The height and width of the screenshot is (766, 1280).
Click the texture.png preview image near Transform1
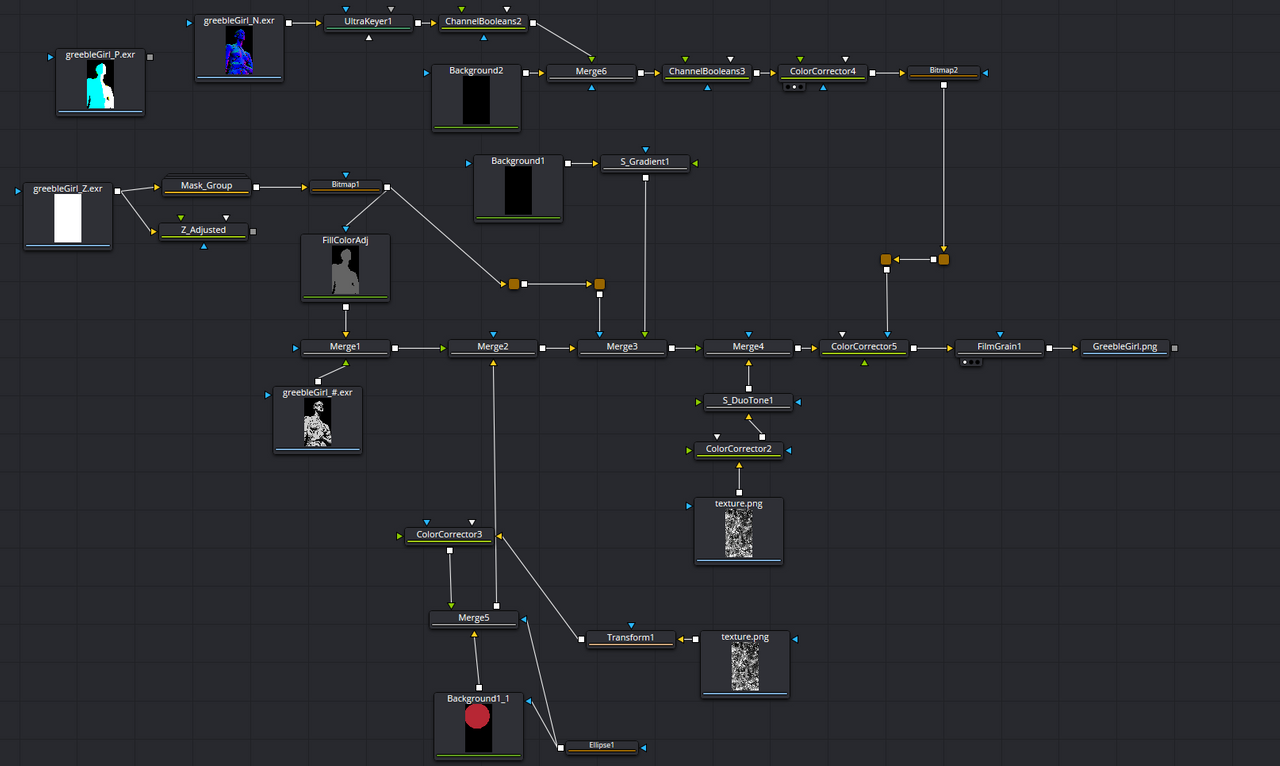pos(745,665)
